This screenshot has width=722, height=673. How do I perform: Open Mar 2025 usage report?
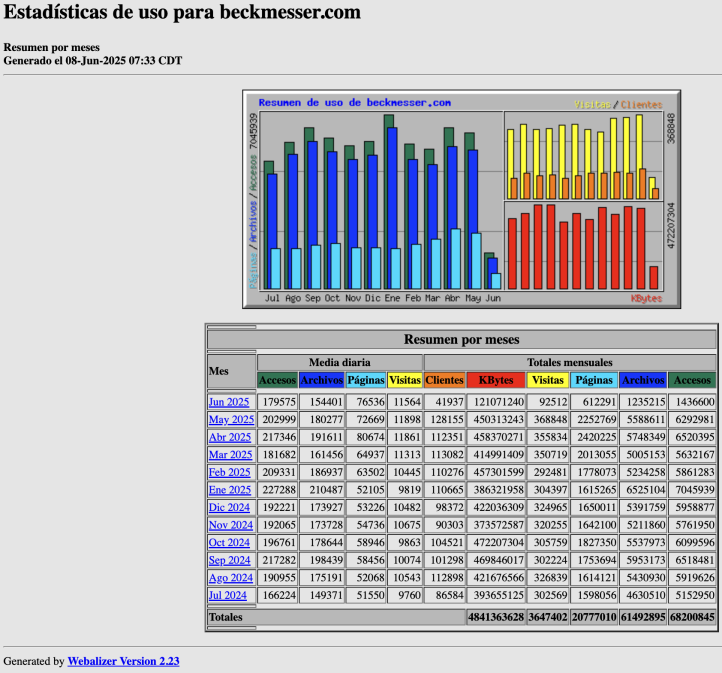(x=230, y=455)
